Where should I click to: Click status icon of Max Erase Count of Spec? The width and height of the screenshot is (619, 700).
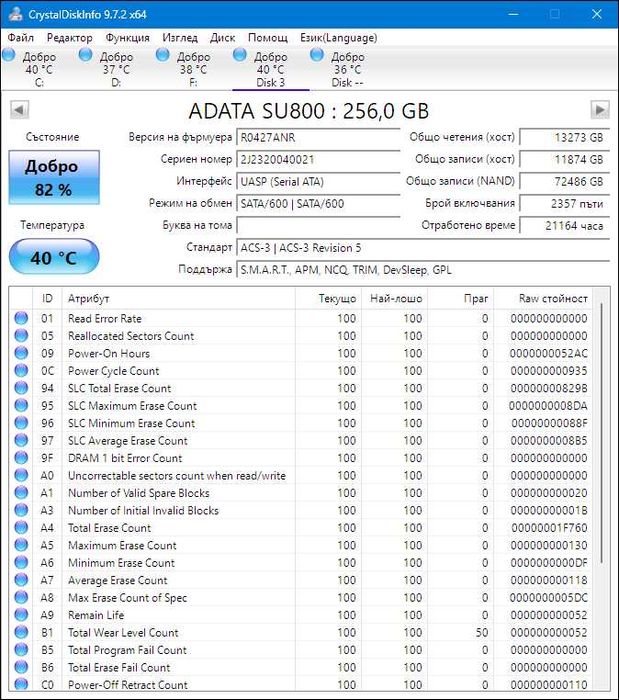pos(21,597)
